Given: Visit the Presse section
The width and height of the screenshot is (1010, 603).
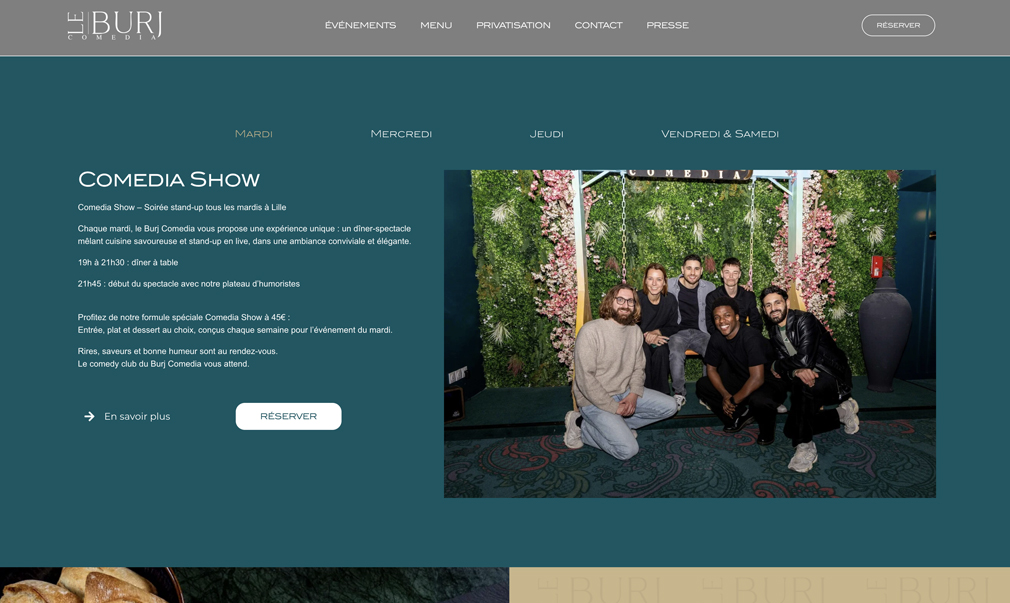Looking at the screenshot, I should click(667, 25).
